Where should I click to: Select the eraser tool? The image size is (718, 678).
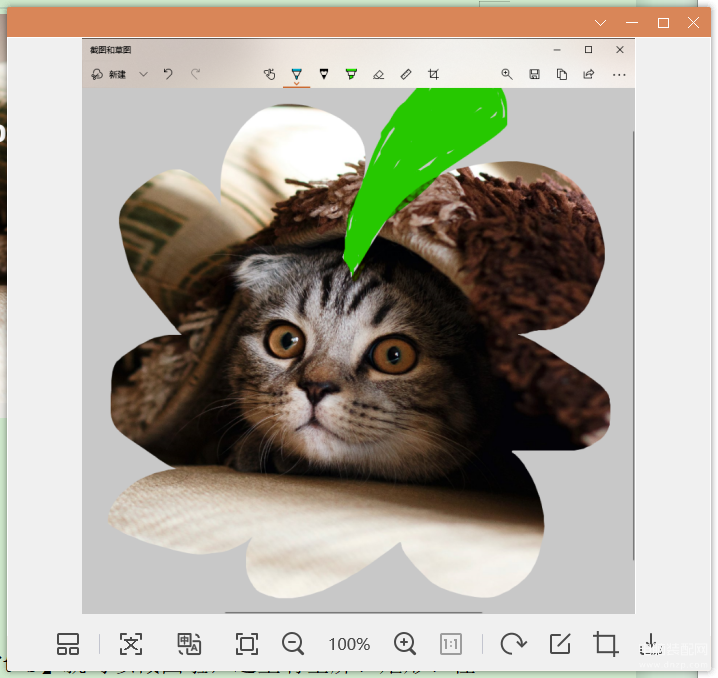tap(378, 75)
